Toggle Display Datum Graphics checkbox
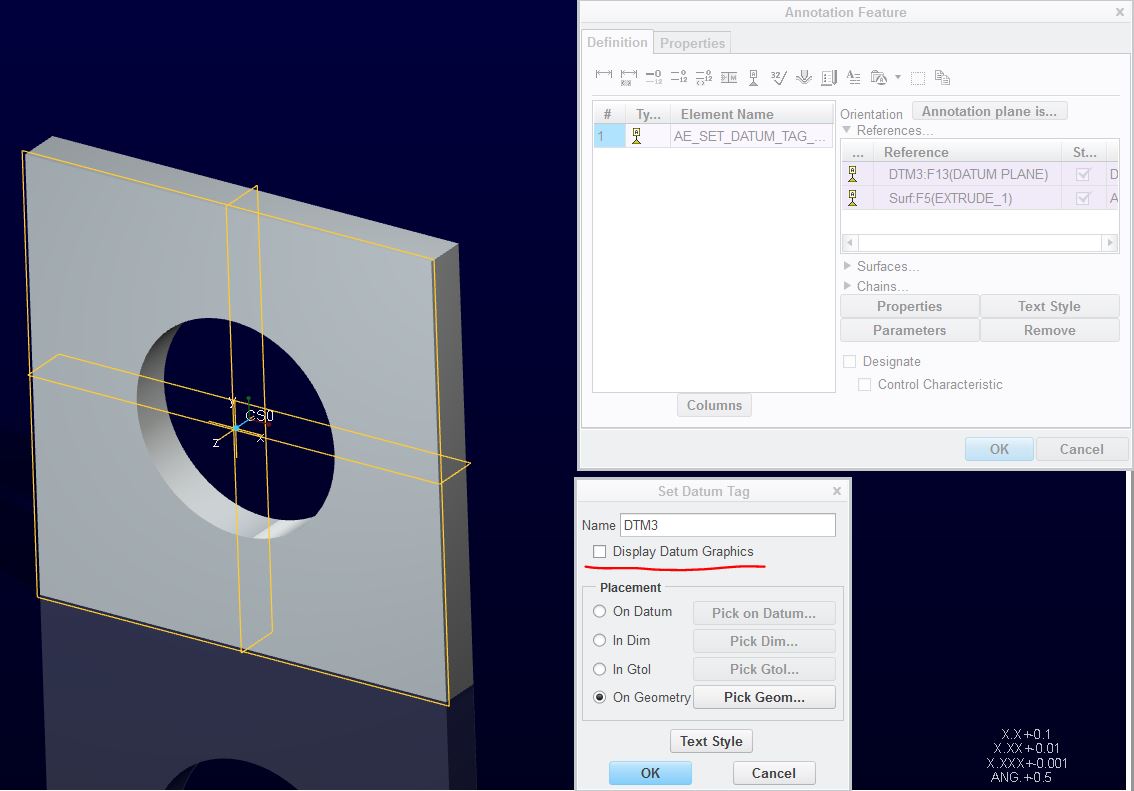The width and height of the screenshot is (1134, 791). 600,552
